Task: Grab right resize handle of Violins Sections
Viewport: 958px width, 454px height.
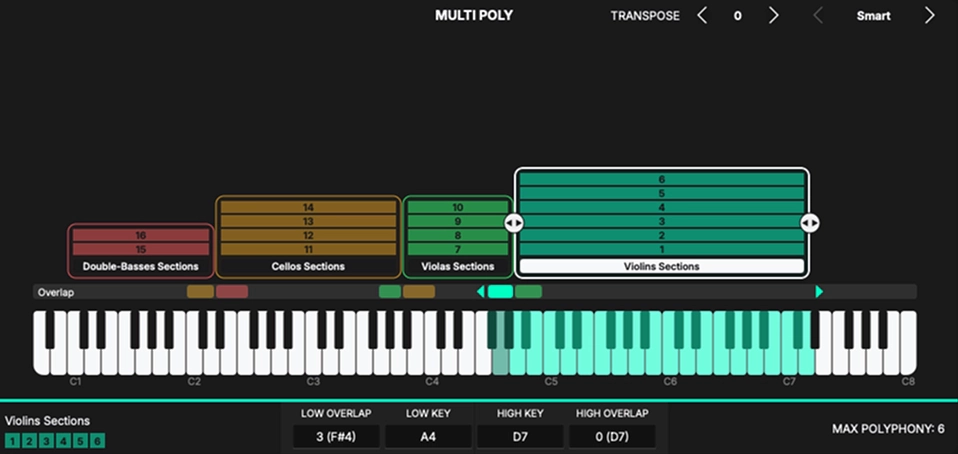Action: [810, 223]
